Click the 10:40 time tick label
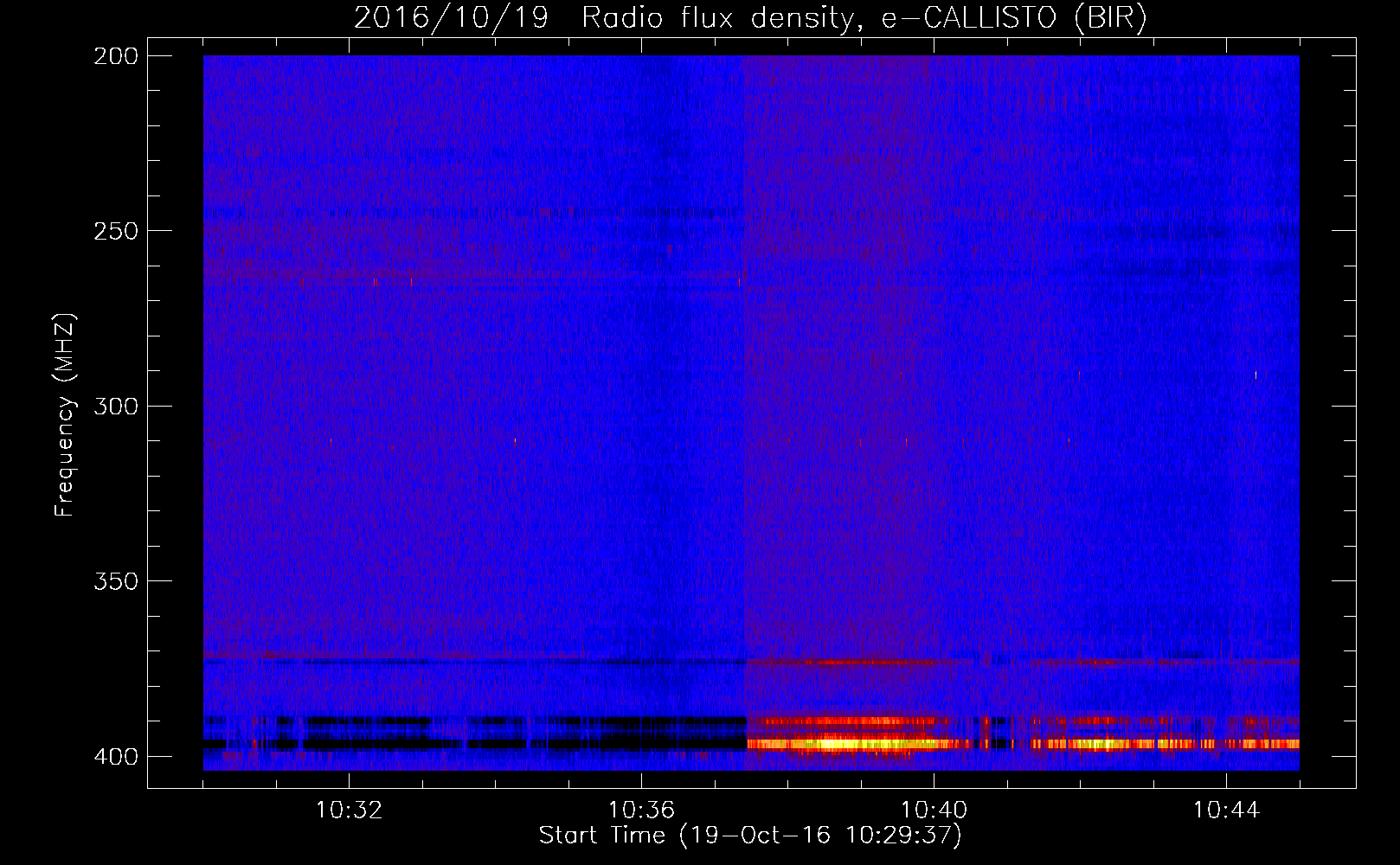The width and height of the screenshot is (1400, 865). [934, 811]
